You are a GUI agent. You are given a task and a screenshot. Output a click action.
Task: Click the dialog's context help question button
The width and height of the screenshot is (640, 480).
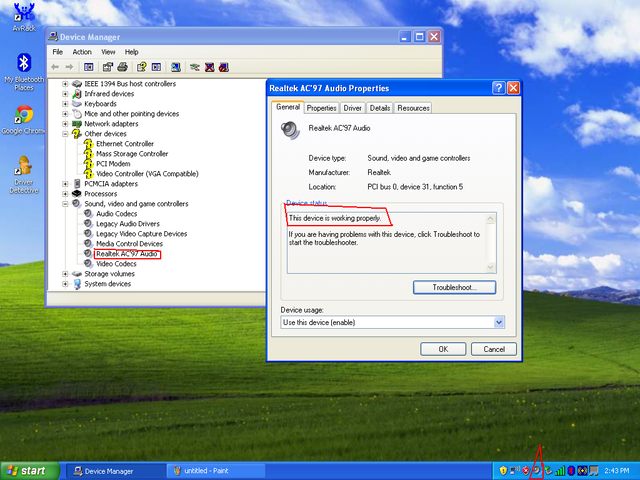coord(498,88)
